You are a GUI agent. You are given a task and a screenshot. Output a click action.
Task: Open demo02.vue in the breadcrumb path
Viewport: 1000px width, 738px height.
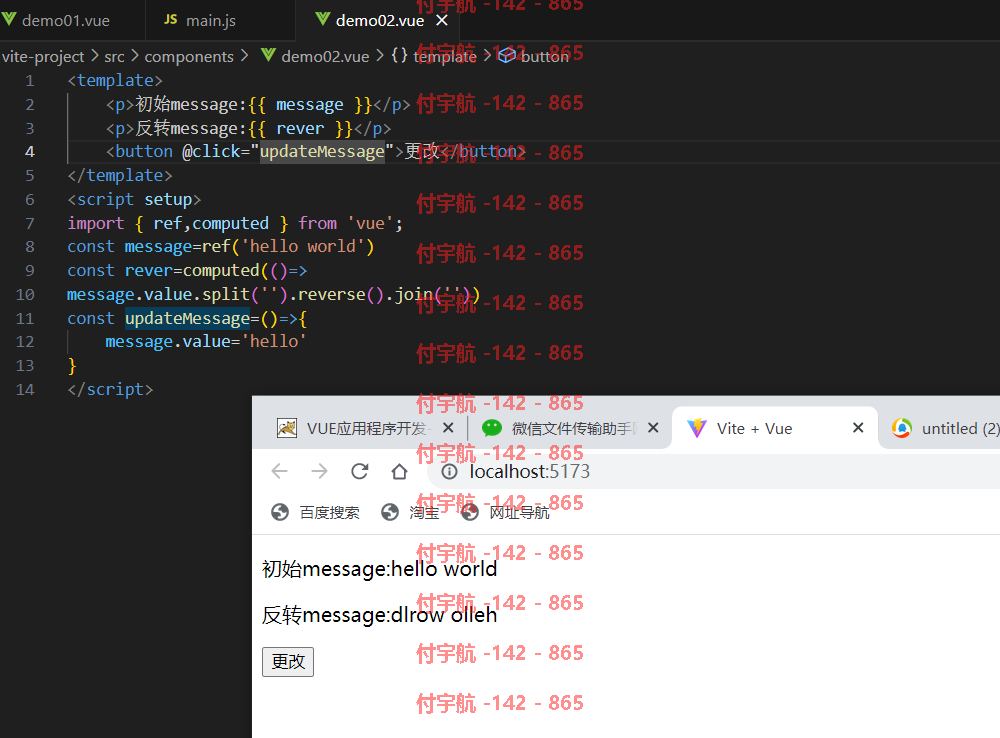click(x=325, y=56)
